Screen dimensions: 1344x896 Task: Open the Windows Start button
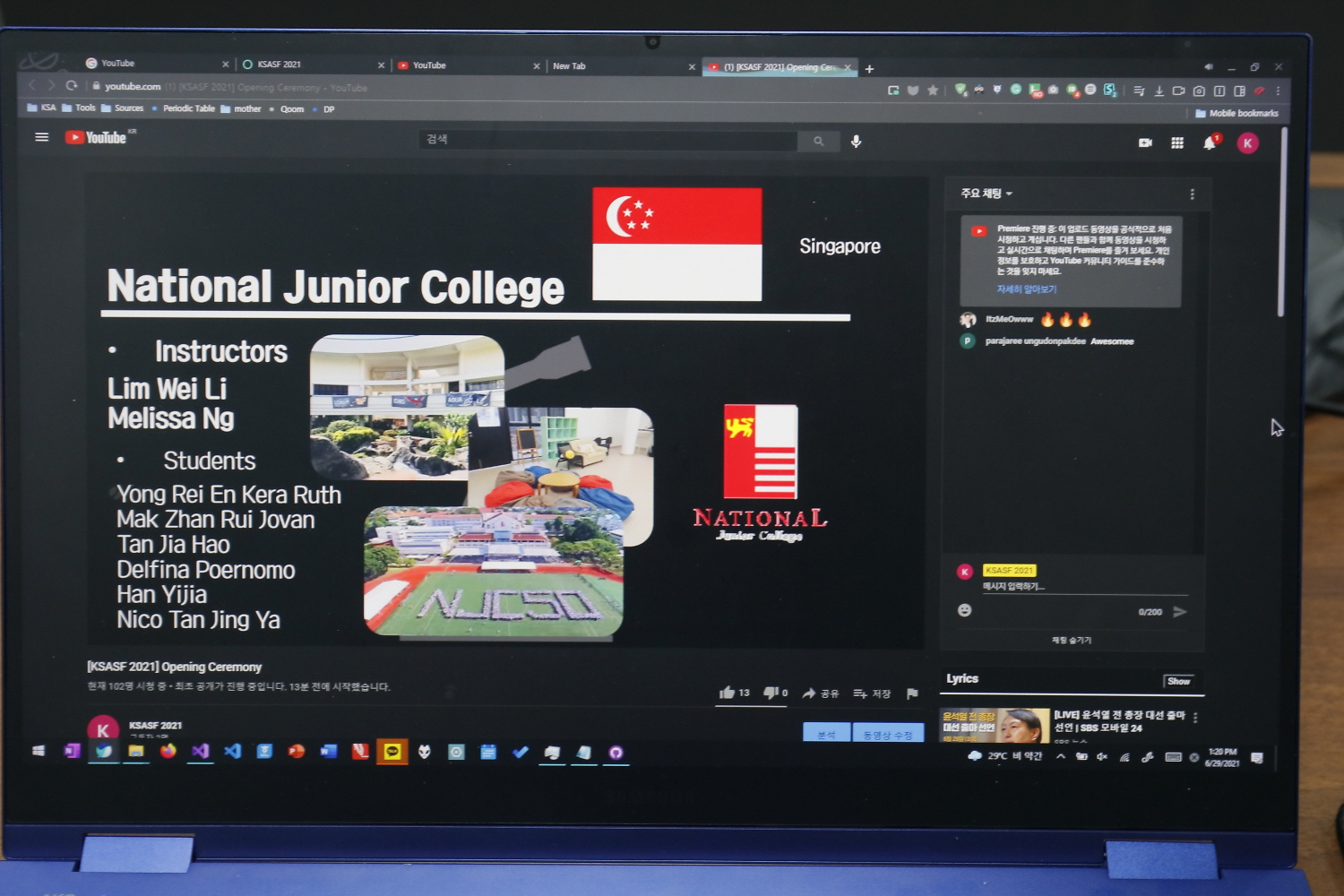pos(39,751)
